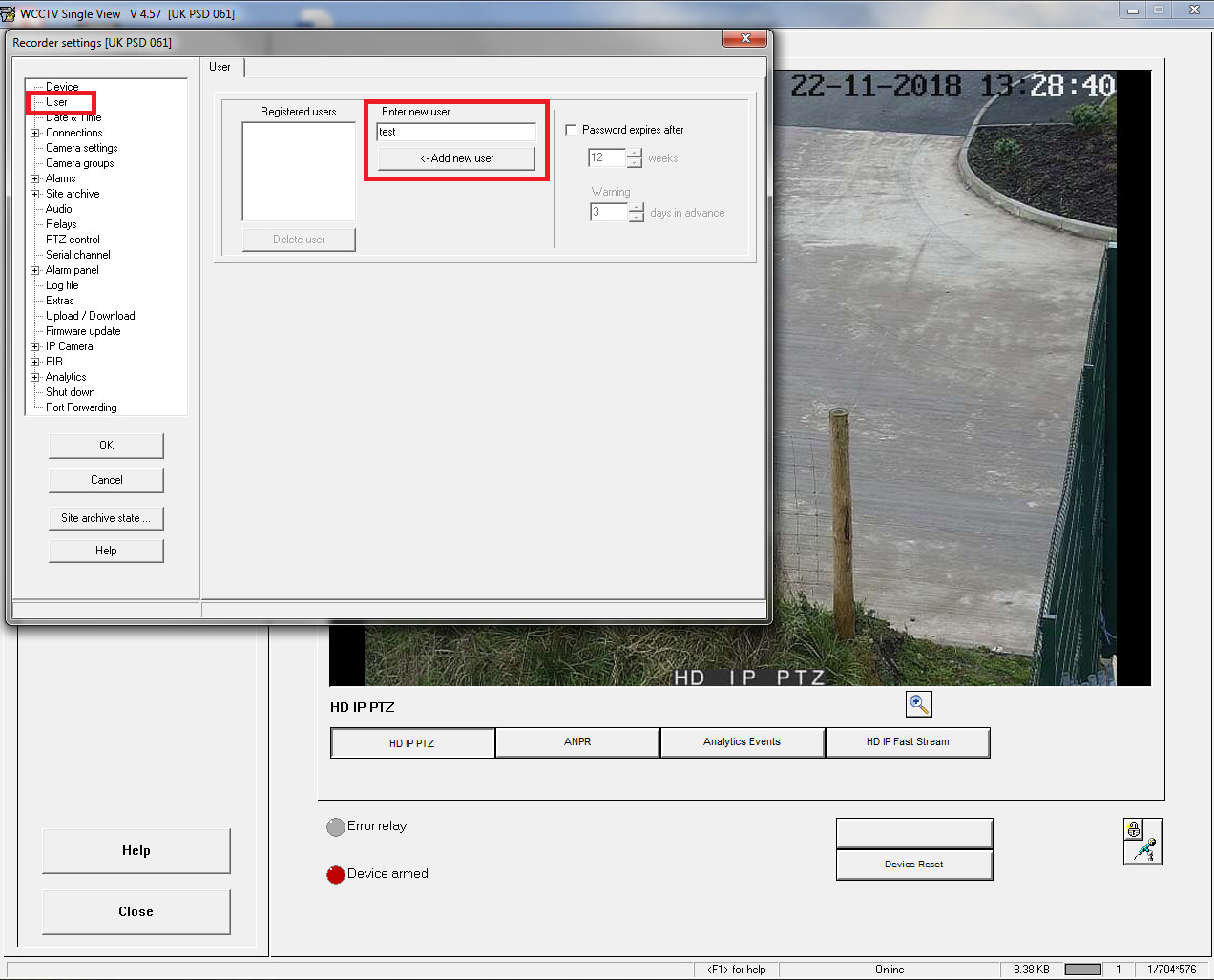Click the grey Error relay indicator
Viewport: 1214px width, 980px height.
point(336,827)
